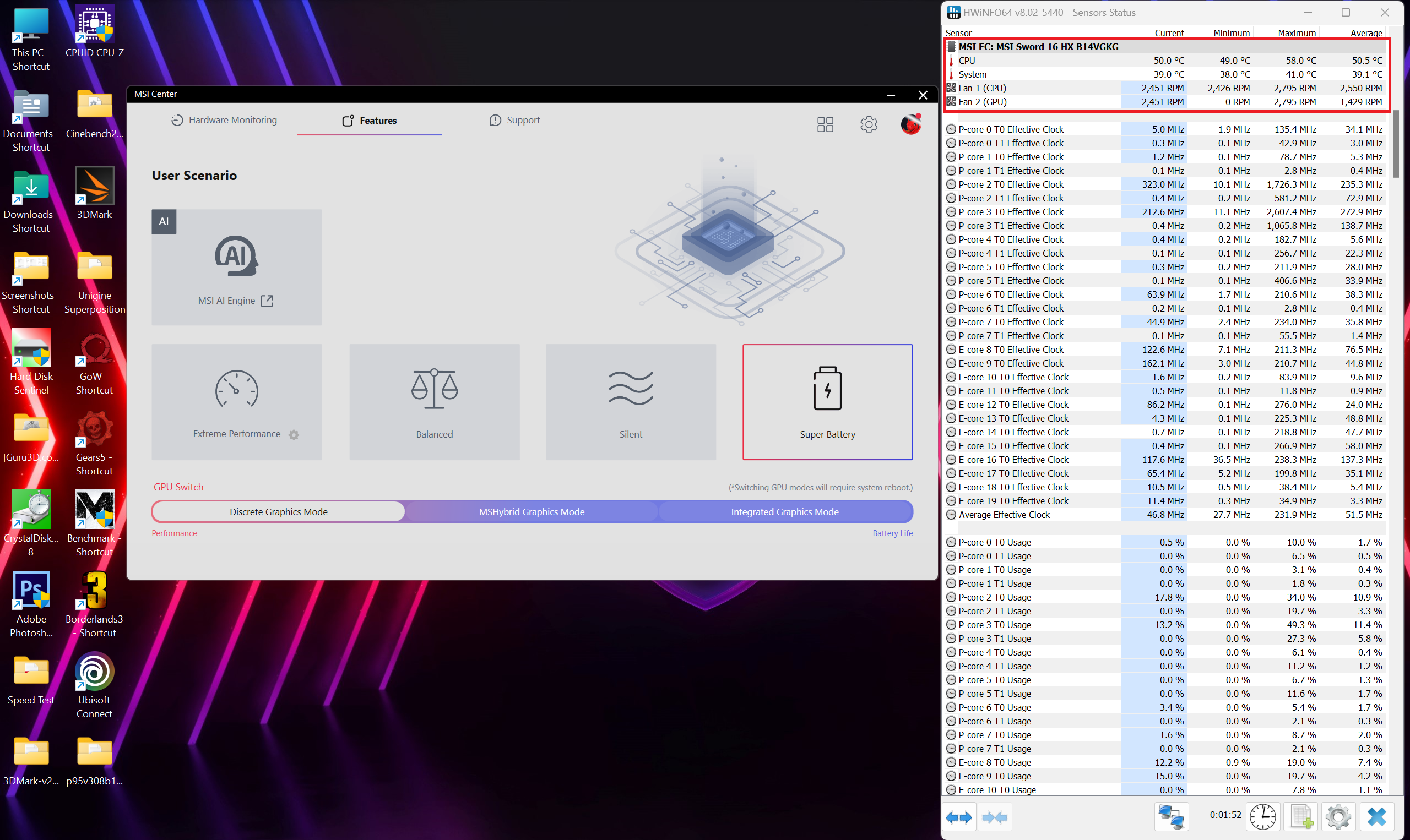This screenshot has width=1410, height=840.
Task: Open the MSI AI Engine tile
Action: [236, 267]
